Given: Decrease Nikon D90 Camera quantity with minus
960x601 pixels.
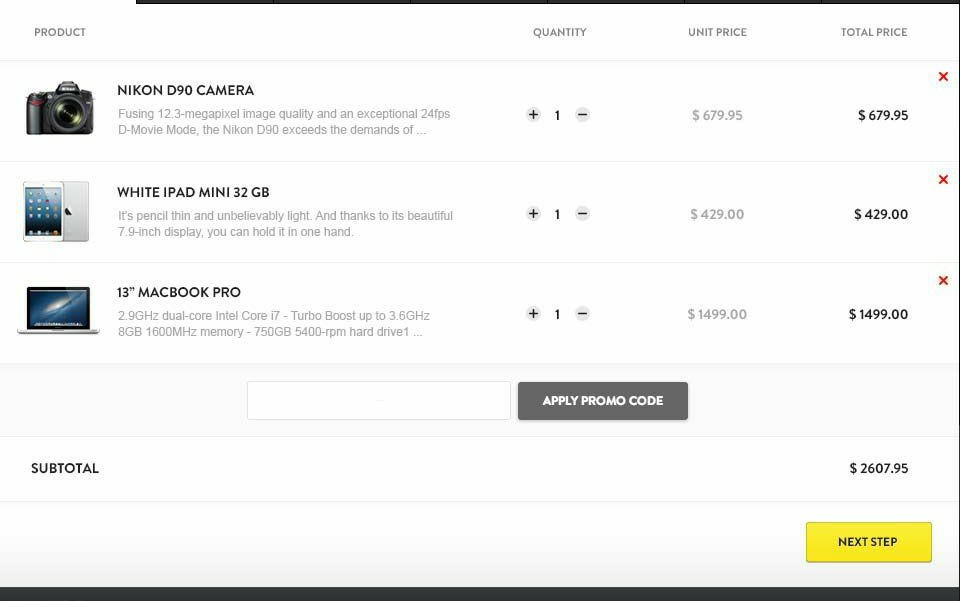Looking at the screenshot, I should click(x=582, y=114).
